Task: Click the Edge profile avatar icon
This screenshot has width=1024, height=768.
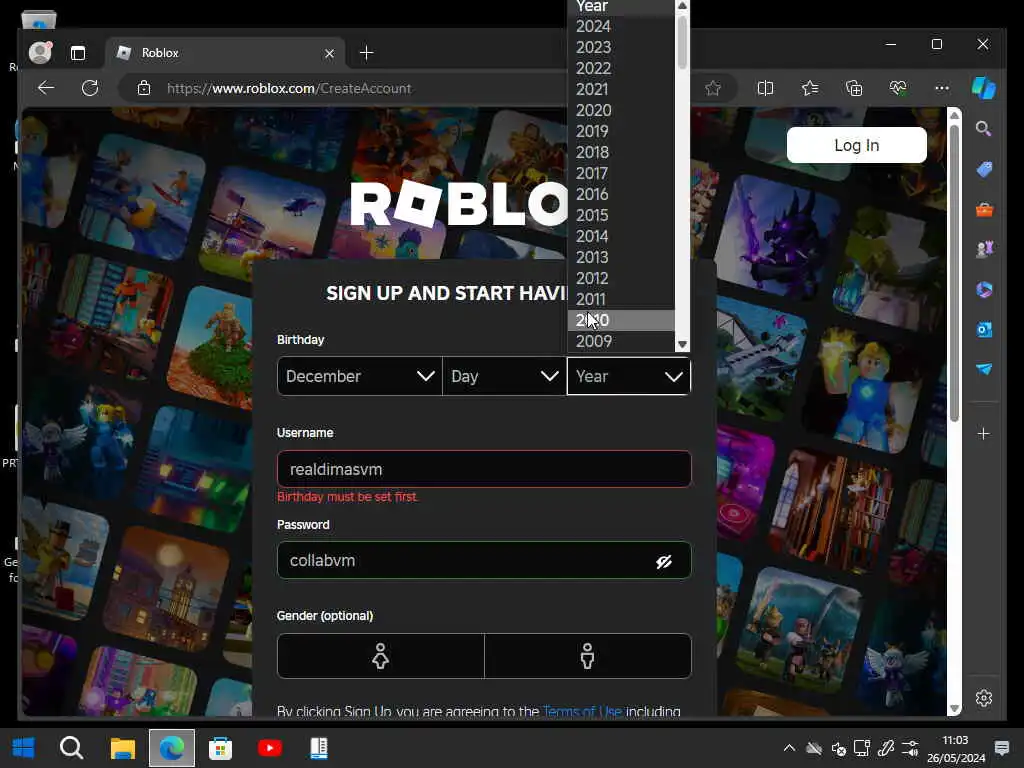Action: pyautogui.click(x=40, y=52)
